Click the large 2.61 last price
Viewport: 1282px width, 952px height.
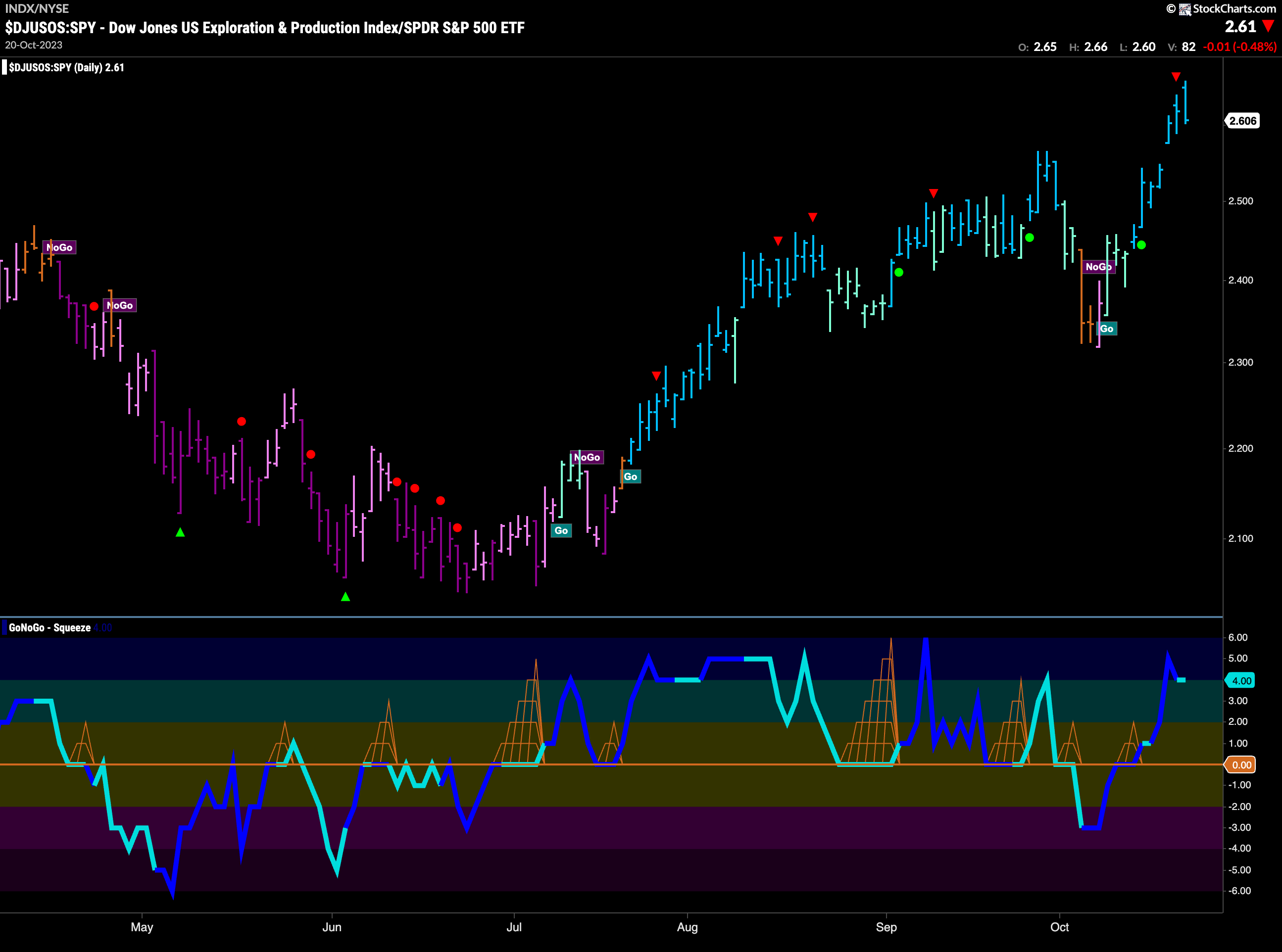[1240, 27]
